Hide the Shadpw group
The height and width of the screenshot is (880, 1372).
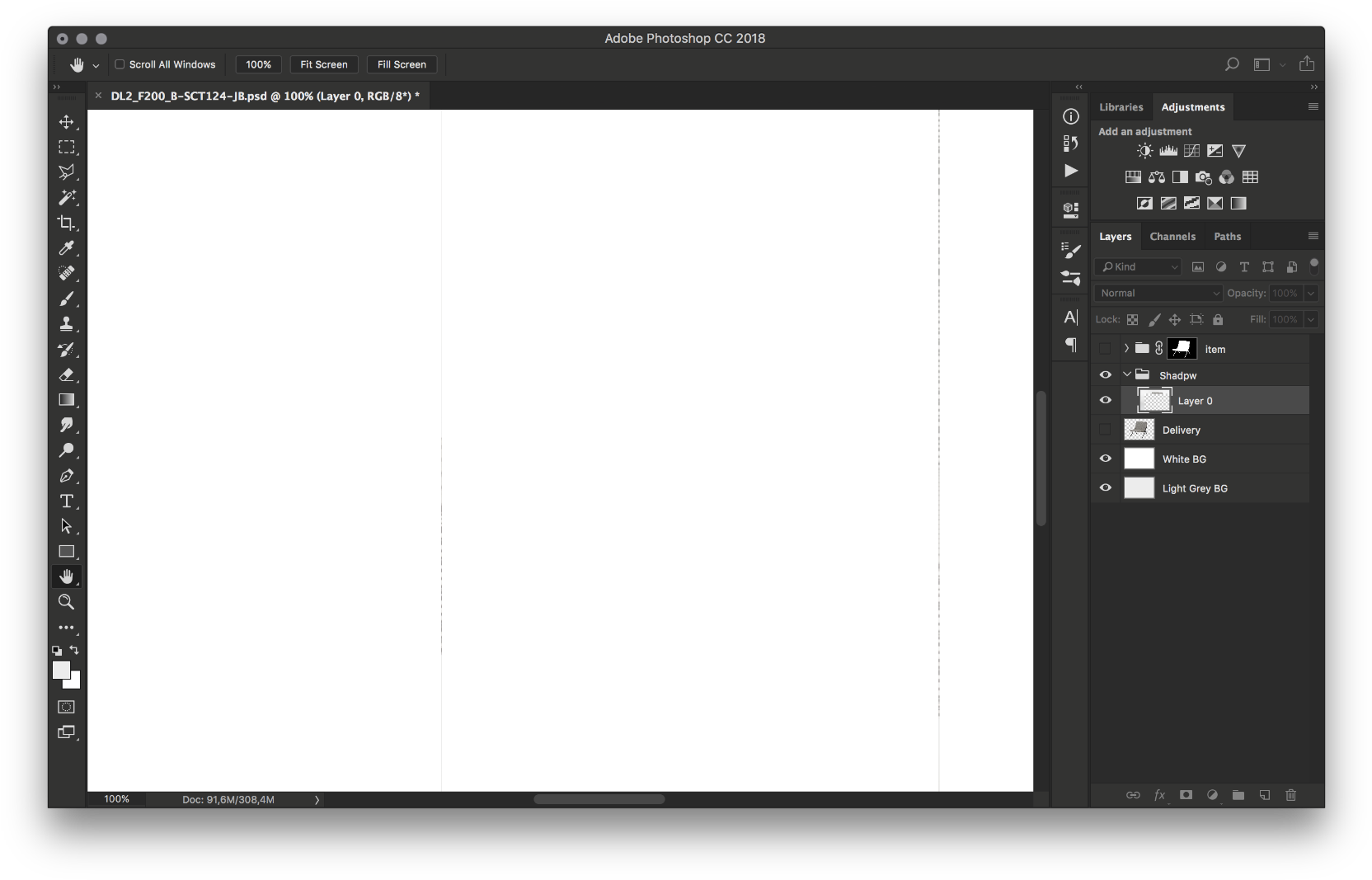pos(1106,375)
